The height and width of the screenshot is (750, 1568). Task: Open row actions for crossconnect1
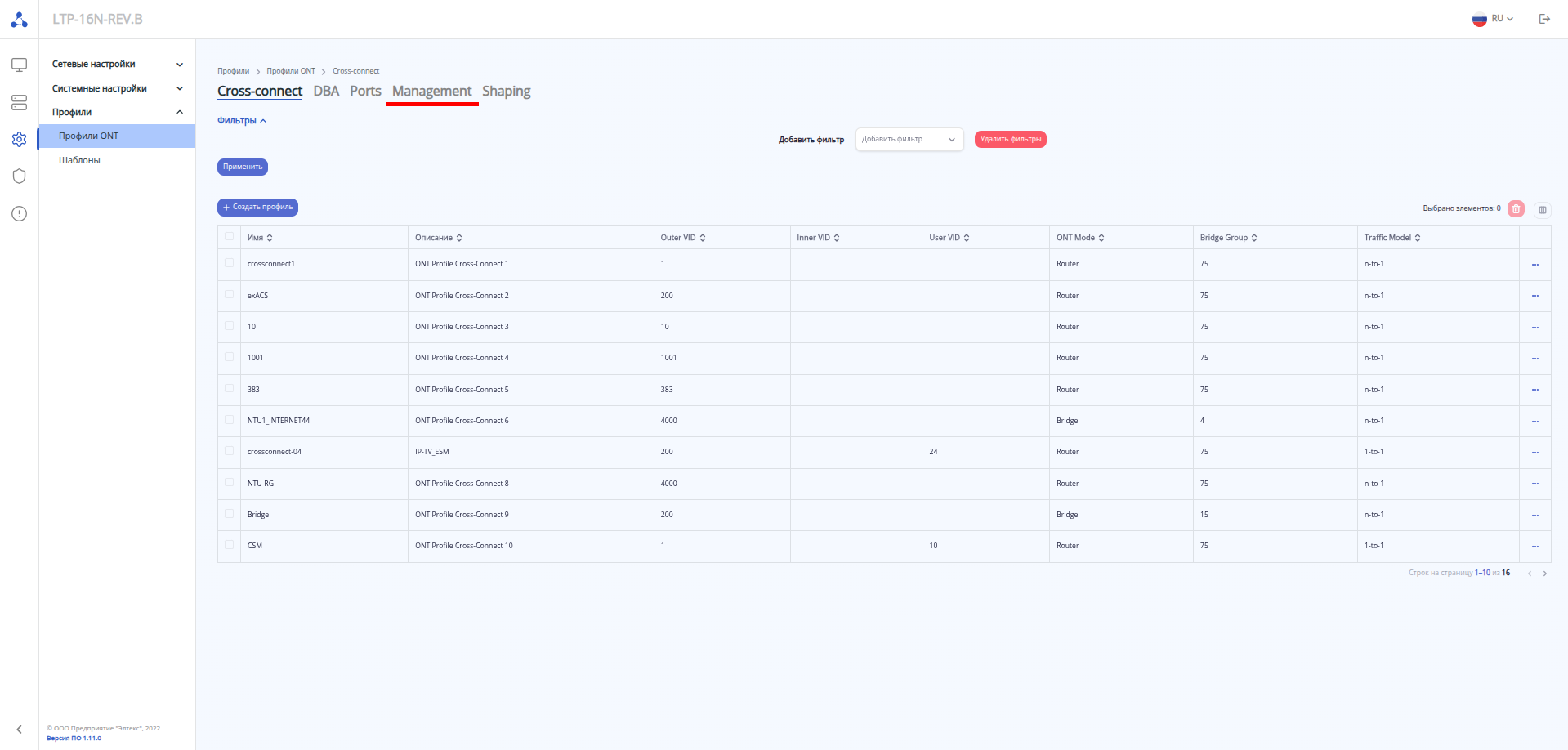pos(1535,265)
